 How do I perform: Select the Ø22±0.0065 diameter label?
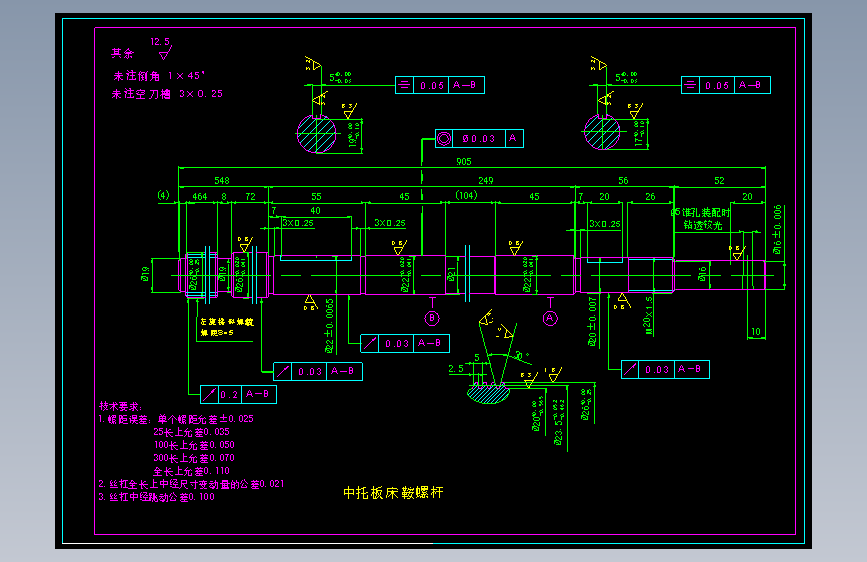coord(330,326)
